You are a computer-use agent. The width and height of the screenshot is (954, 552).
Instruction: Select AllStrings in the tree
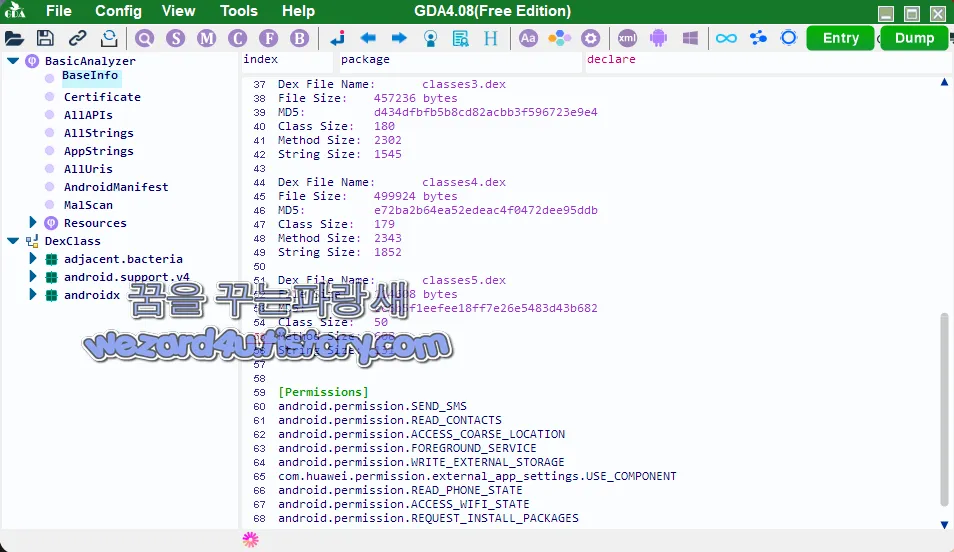[x=99, y=133]
